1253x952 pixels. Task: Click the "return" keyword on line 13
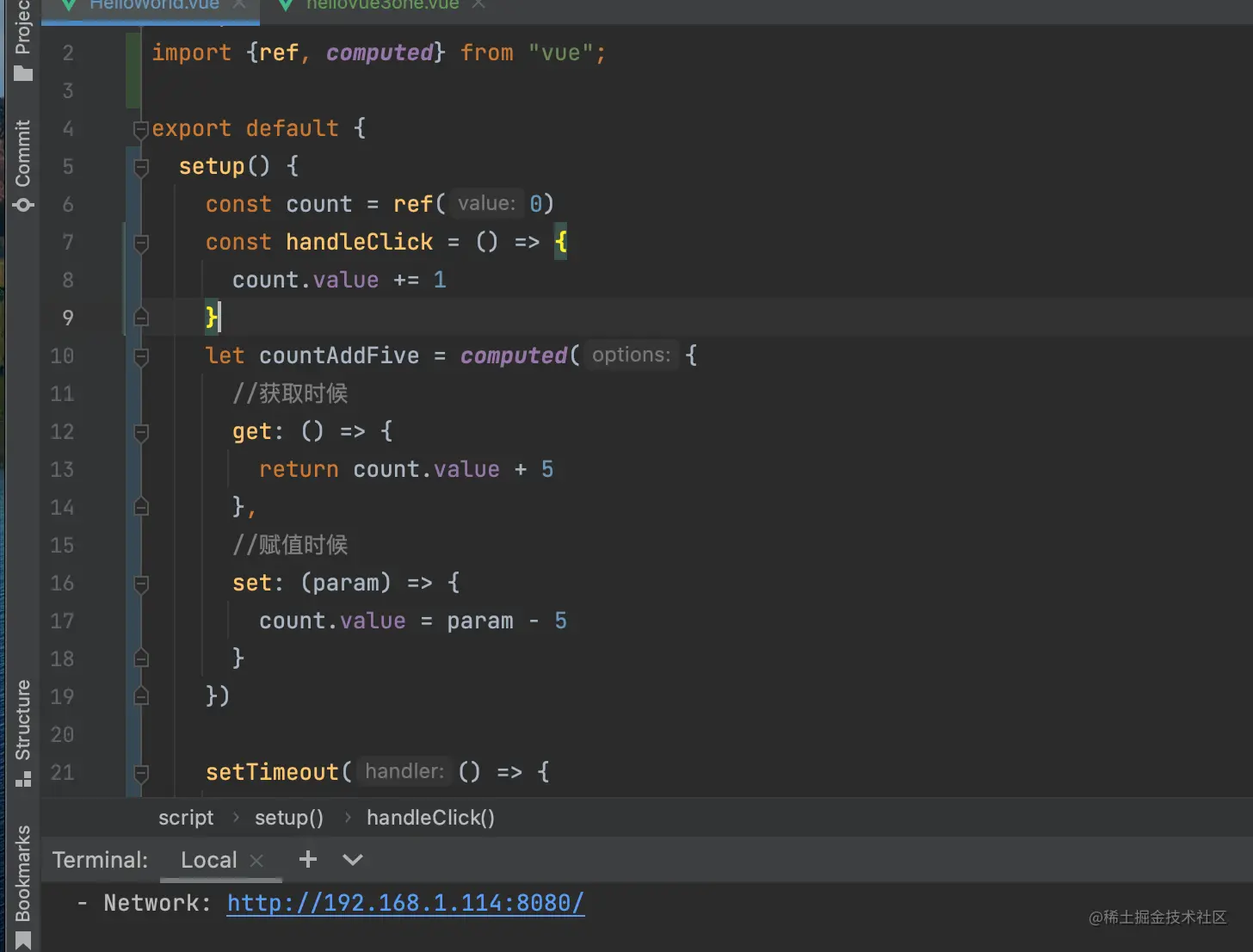click(x=299, y=470)
